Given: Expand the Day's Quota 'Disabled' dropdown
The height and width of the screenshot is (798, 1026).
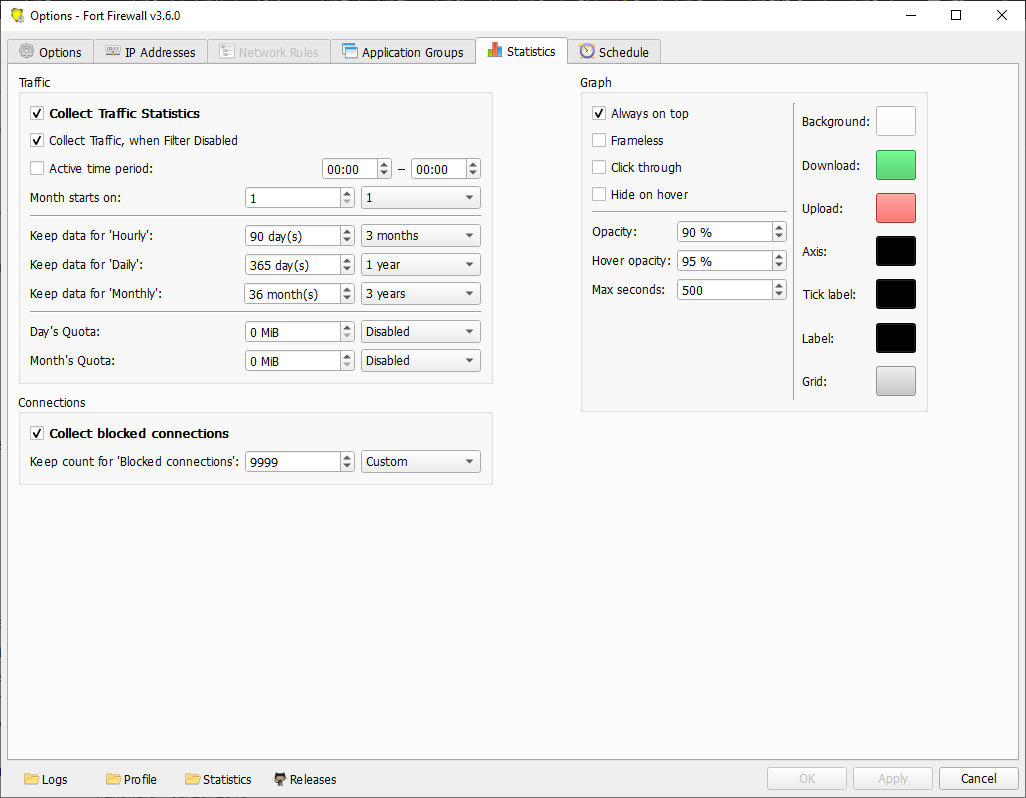Looking at the screenshot, I should [x=420, y=332].
